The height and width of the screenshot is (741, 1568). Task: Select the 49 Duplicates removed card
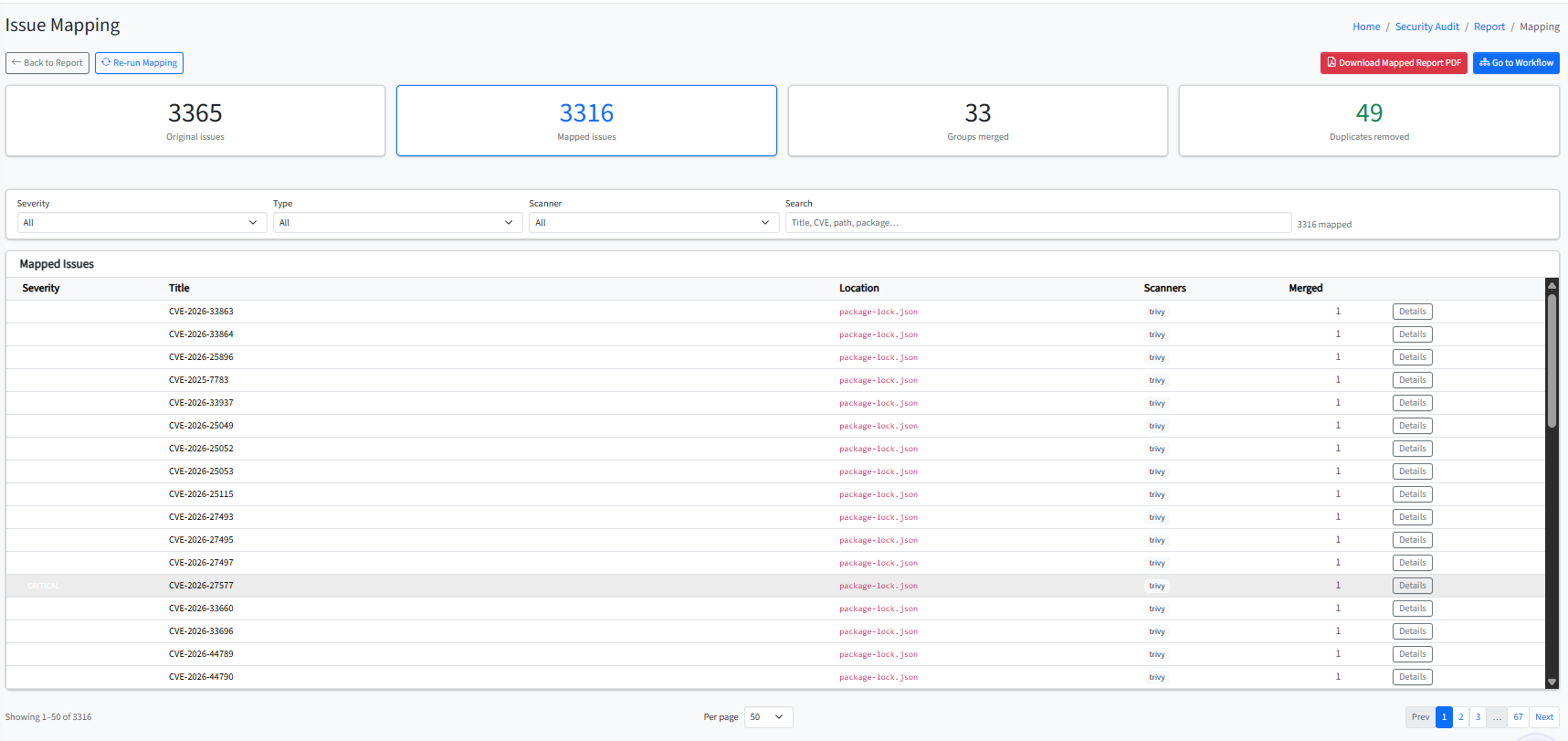click(x=1369, y=121)
